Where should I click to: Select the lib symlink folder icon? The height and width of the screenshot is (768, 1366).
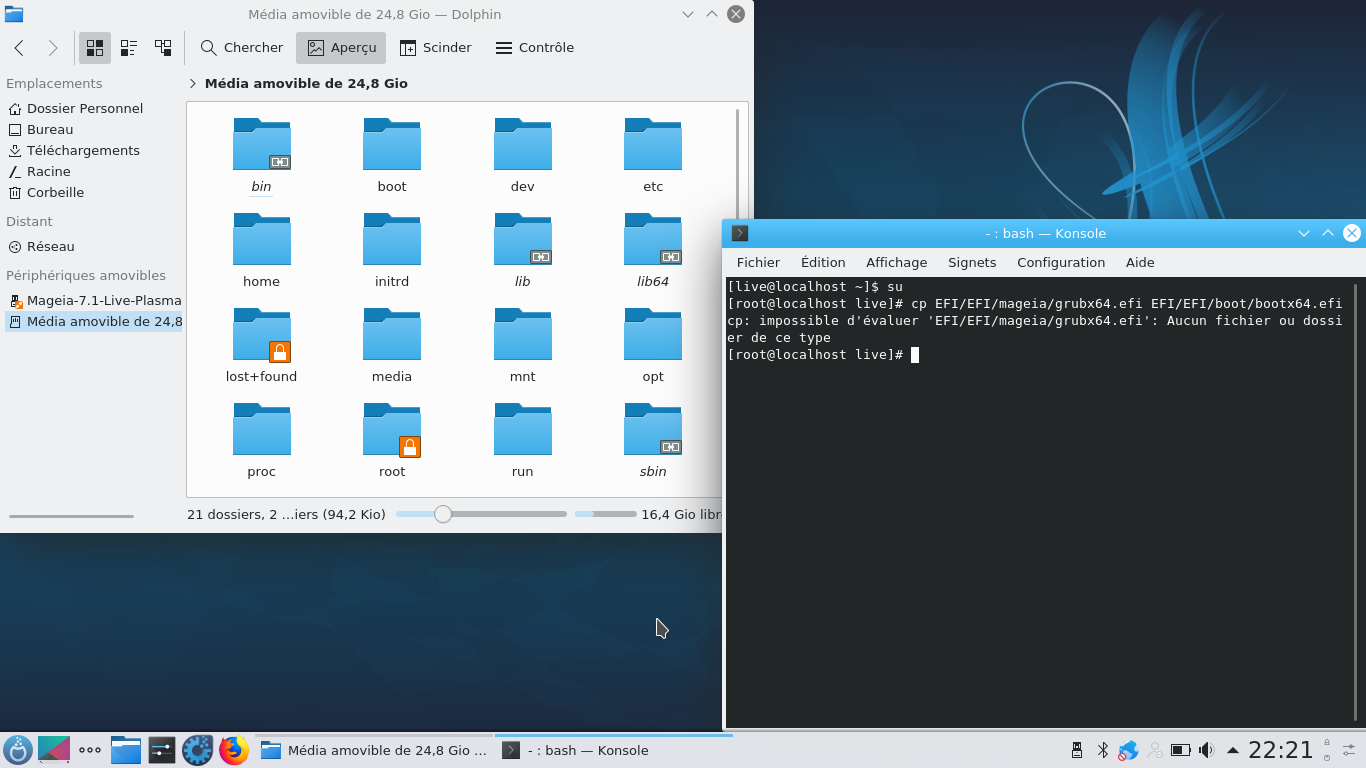[x=523, y=239]
